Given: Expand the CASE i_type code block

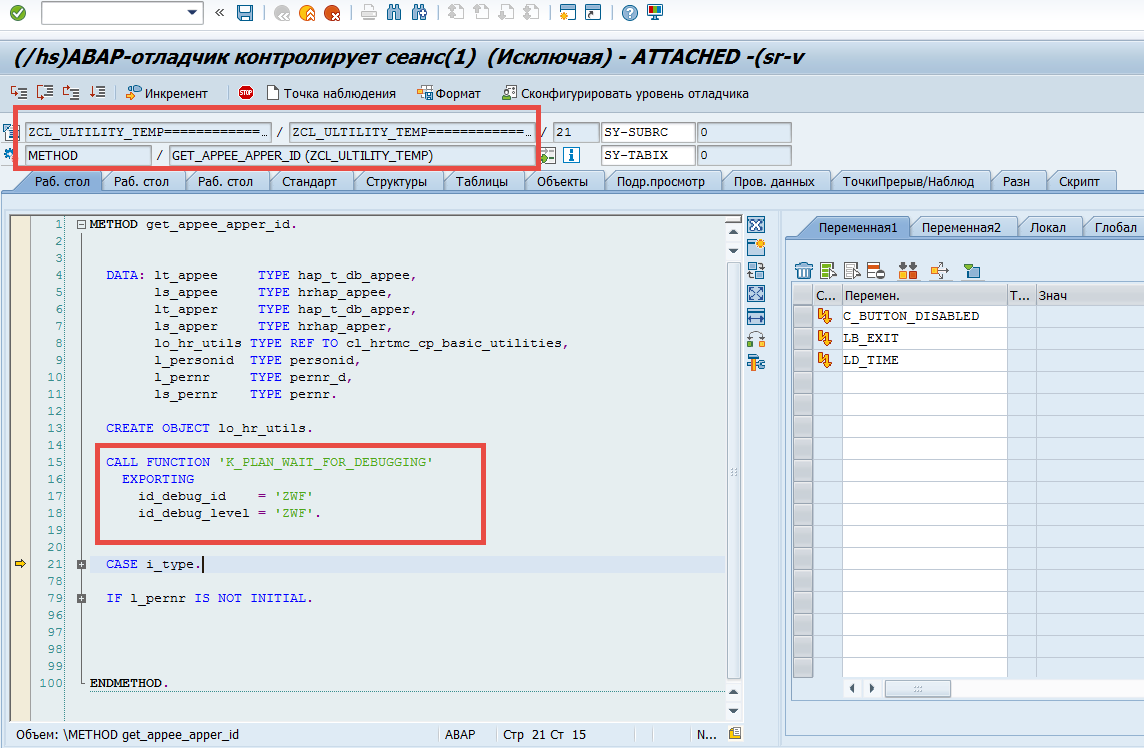Looking at the screenshot, I should (82, 563).
